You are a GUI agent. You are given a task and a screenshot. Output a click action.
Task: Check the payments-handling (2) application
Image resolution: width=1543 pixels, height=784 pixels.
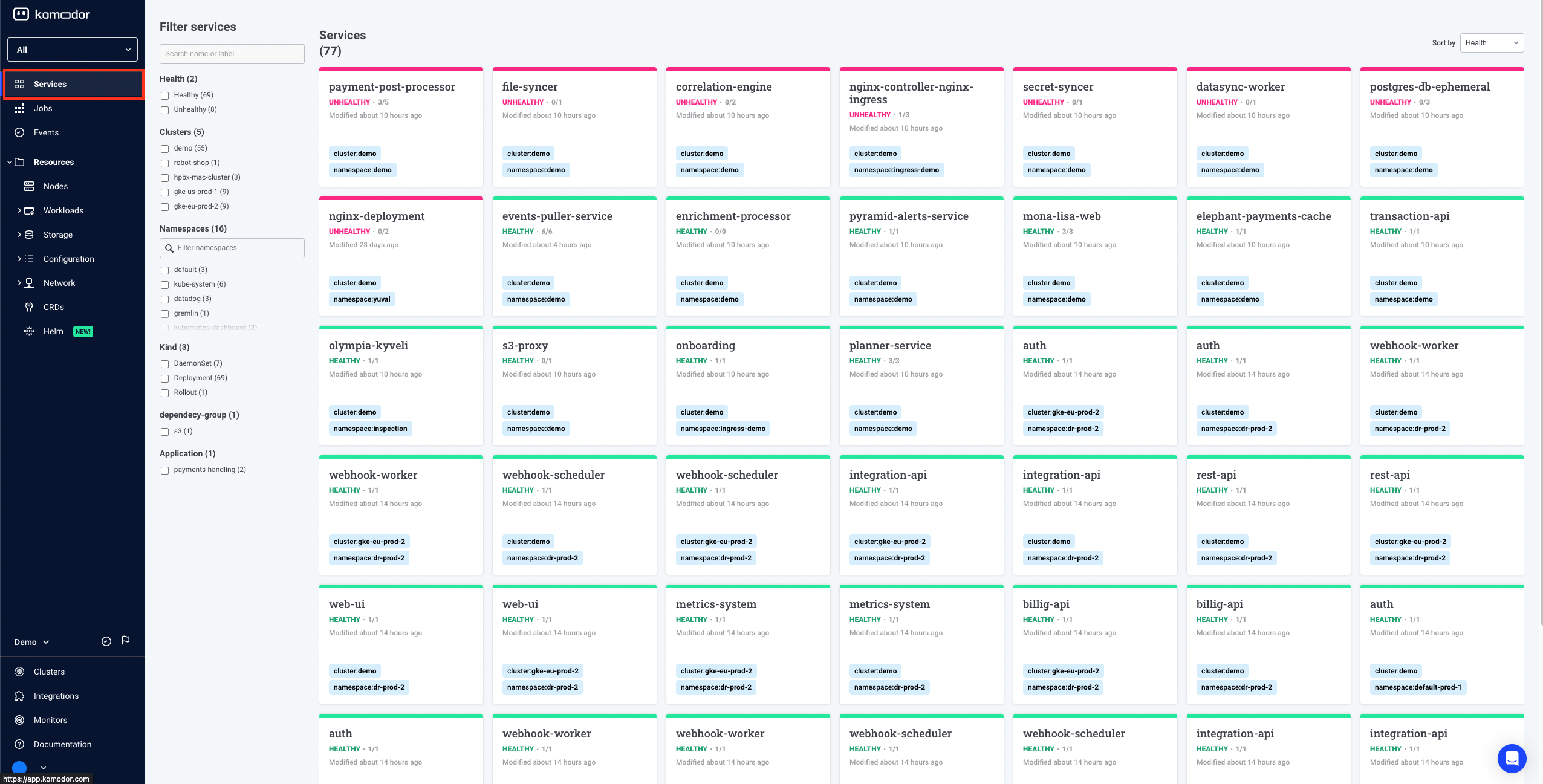pyautogui.click(x=164, y=470)
